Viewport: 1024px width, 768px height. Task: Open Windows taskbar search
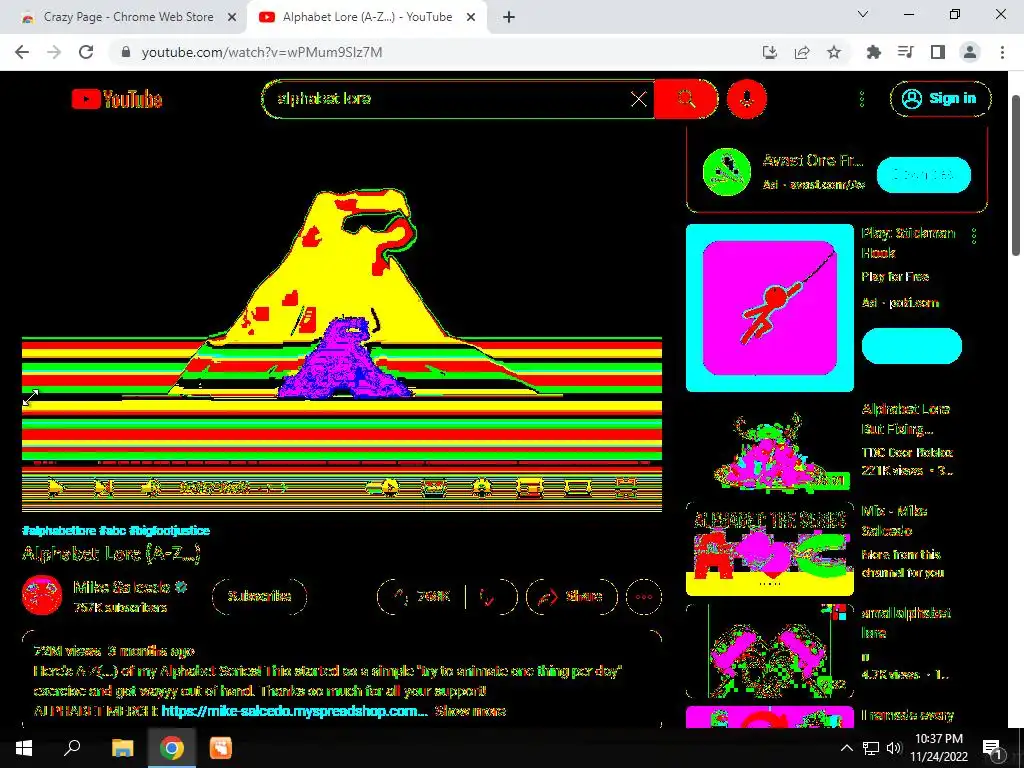coord(72,748)
